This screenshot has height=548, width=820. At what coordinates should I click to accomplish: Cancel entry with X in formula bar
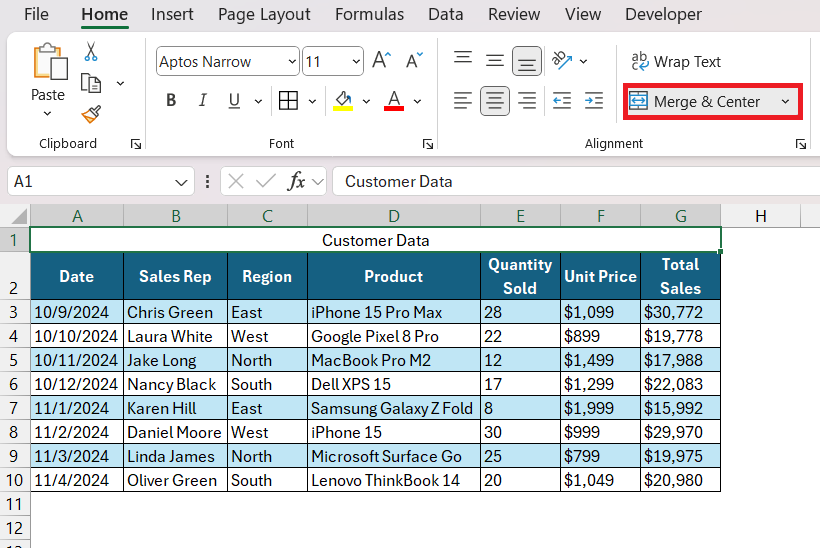click(236, 181)
